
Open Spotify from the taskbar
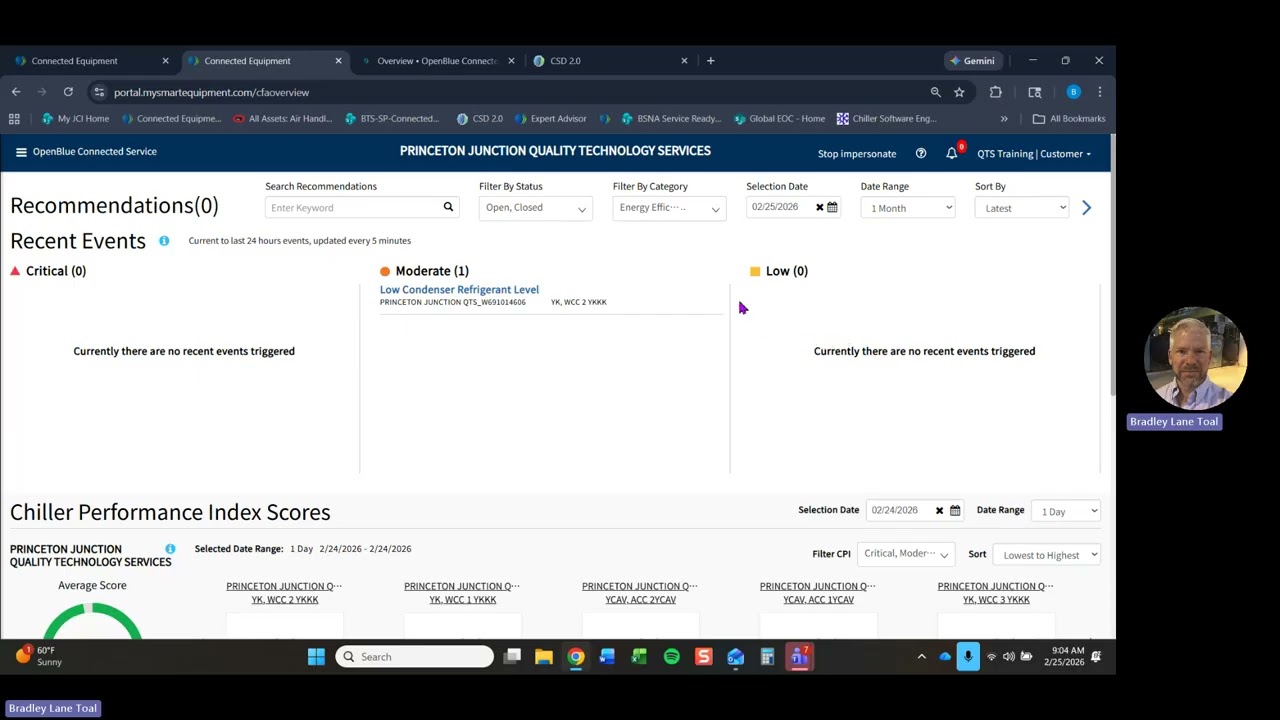click(672, 657)
